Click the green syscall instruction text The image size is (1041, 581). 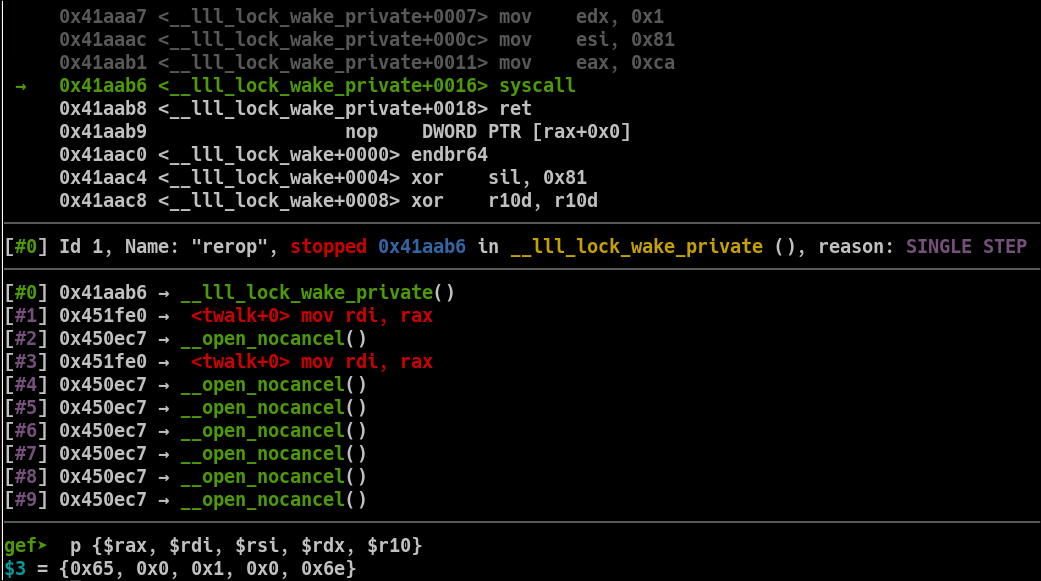click(x=537, y=87)
